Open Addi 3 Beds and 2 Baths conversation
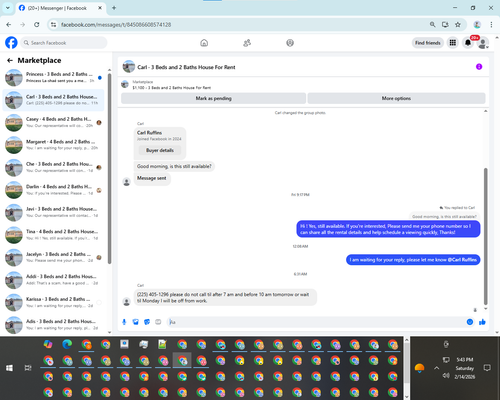This screenshot has width=500, height=400. tap(53, 280)
